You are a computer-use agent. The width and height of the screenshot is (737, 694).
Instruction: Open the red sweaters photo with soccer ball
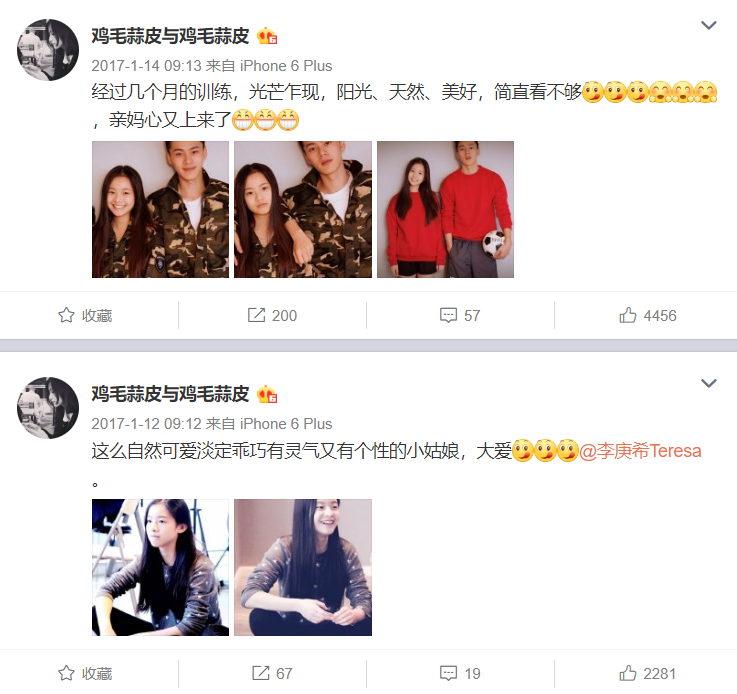[445, 210]
